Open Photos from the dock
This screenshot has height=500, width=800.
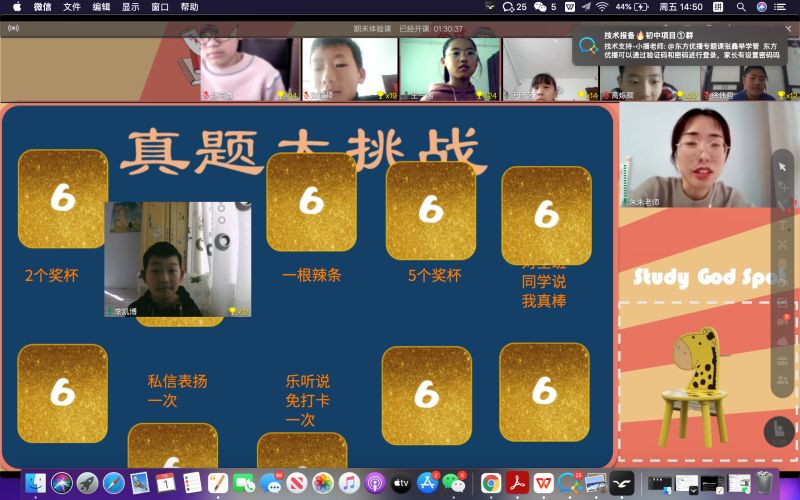[x=322, y=483]
